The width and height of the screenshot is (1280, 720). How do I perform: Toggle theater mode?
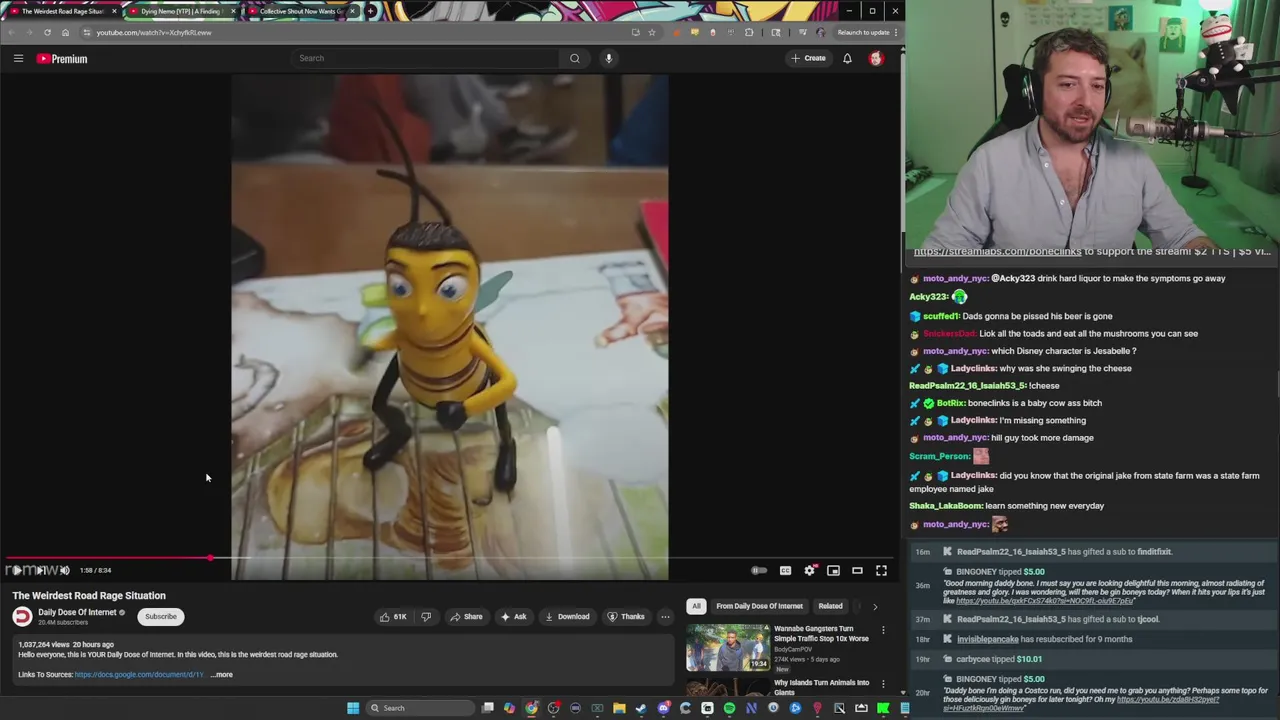pos(857,570)
